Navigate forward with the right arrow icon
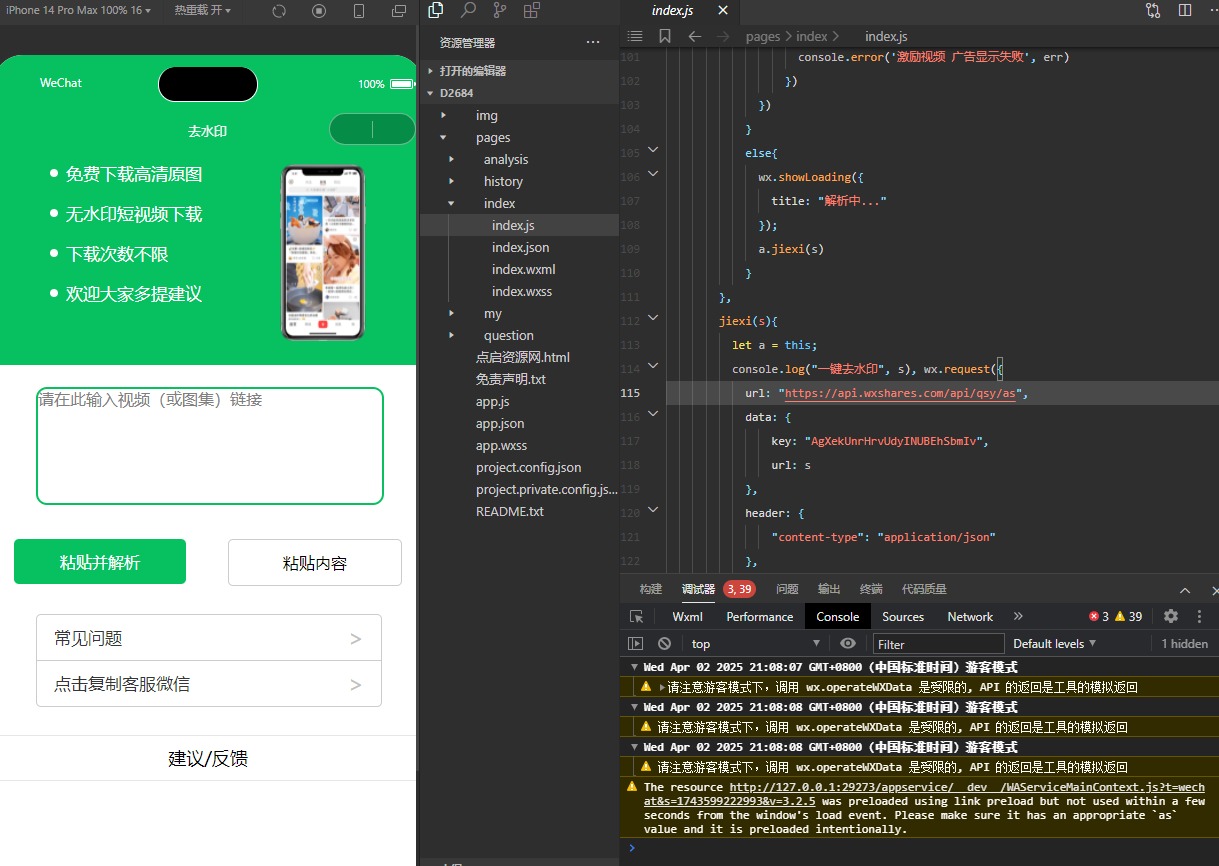 point(723,36)
